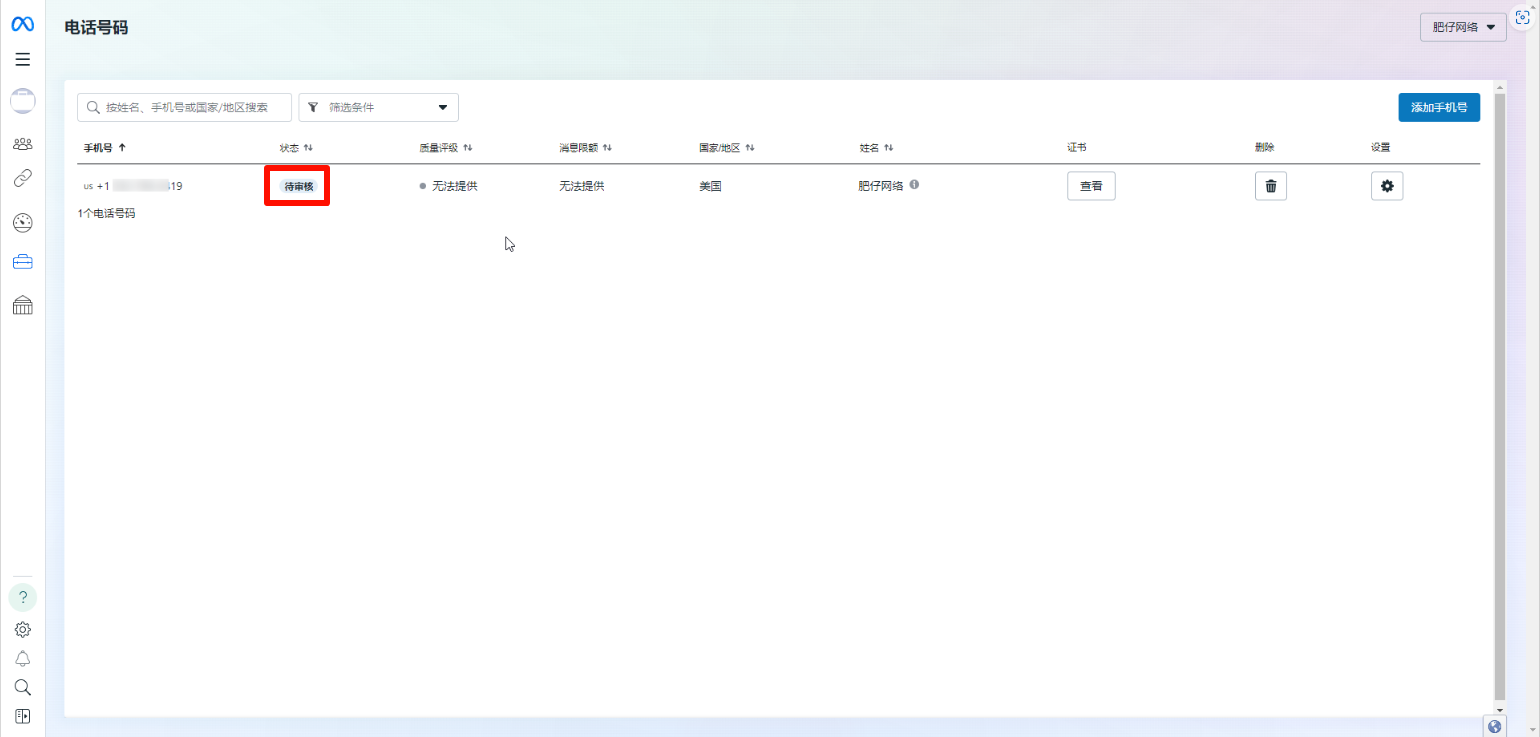Click the notifications bell icon

(x=22, y=658)
